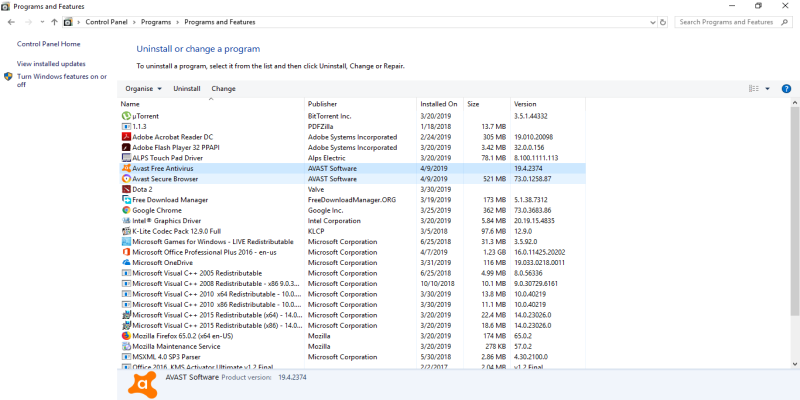This screenshot has height=400, width=800.
Task: Click the Adobe Acrobat Reader DC icon
Action: (127, 137)
